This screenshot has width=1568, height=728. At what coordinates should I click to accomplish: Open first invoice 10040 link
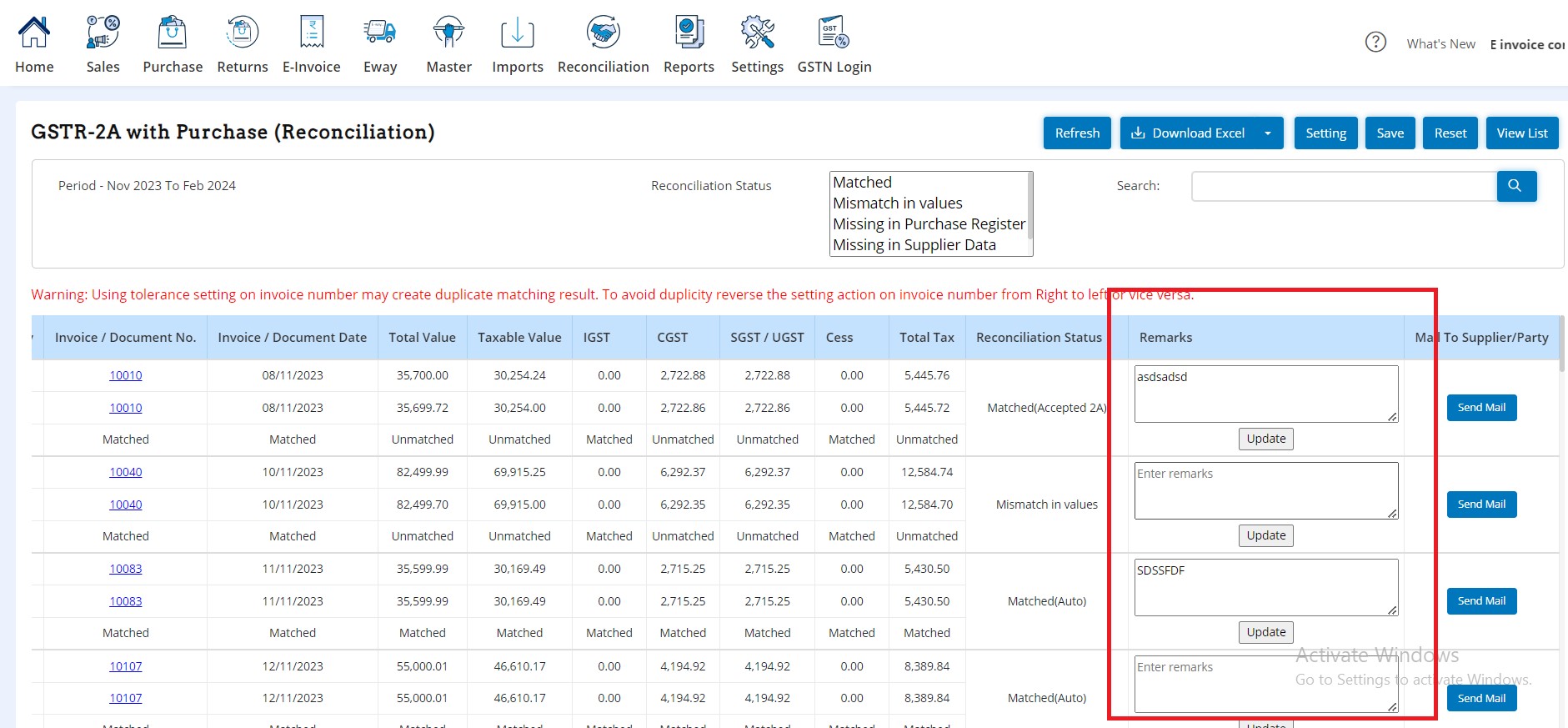click(126, 472)
